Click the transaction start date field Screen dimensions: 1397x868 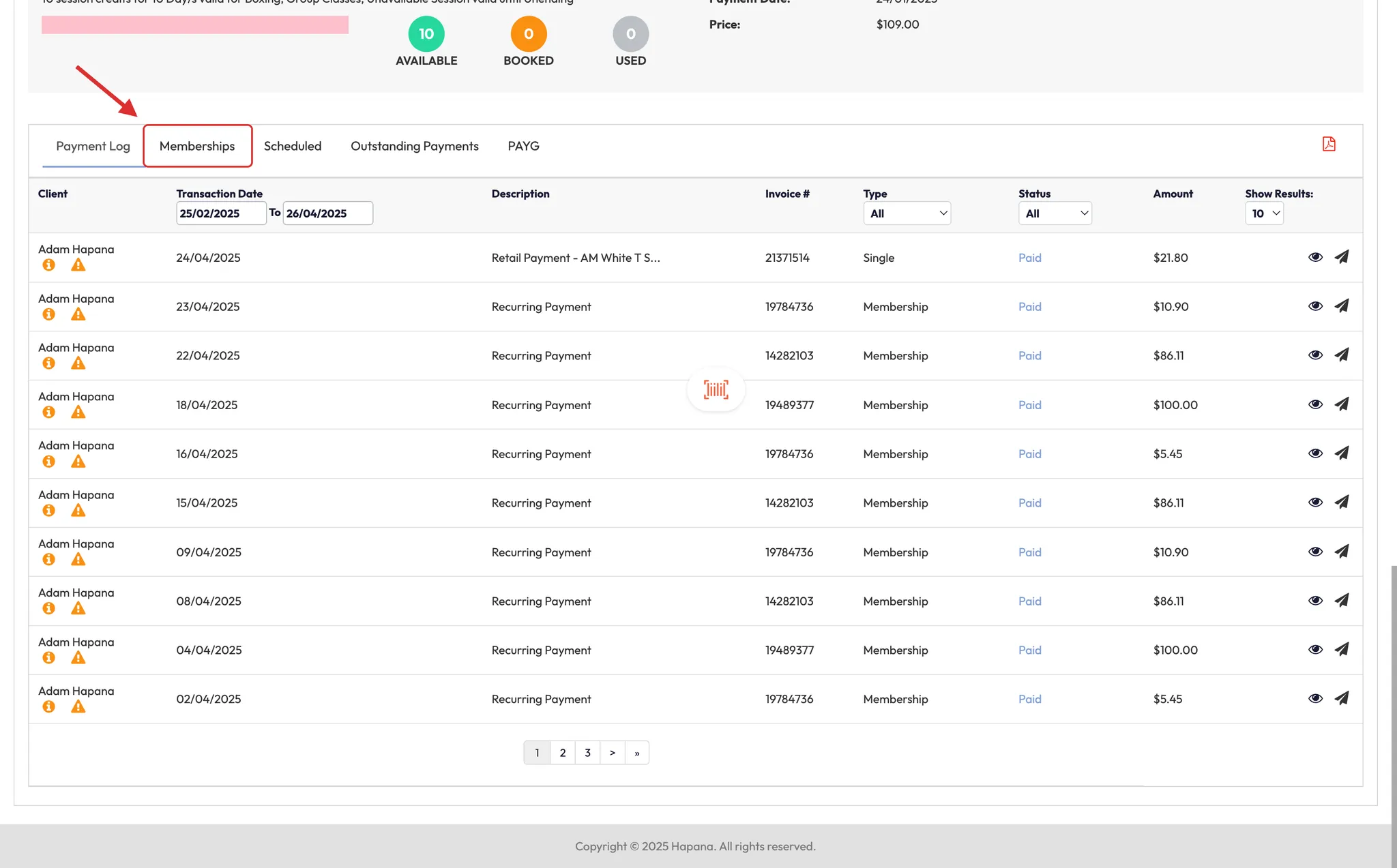[220, 213]
